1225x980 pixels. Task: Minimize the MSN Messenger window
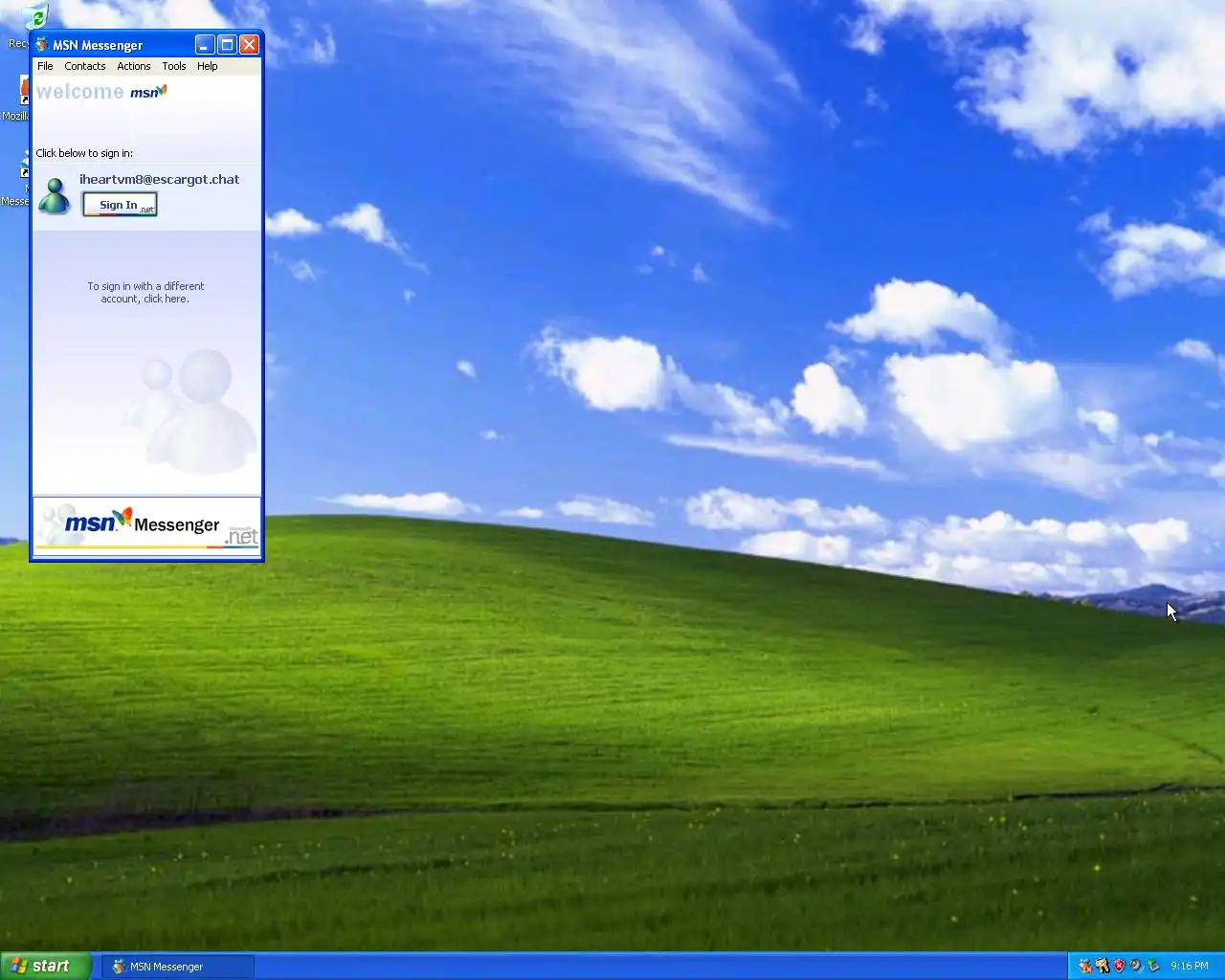pos(205,45)
